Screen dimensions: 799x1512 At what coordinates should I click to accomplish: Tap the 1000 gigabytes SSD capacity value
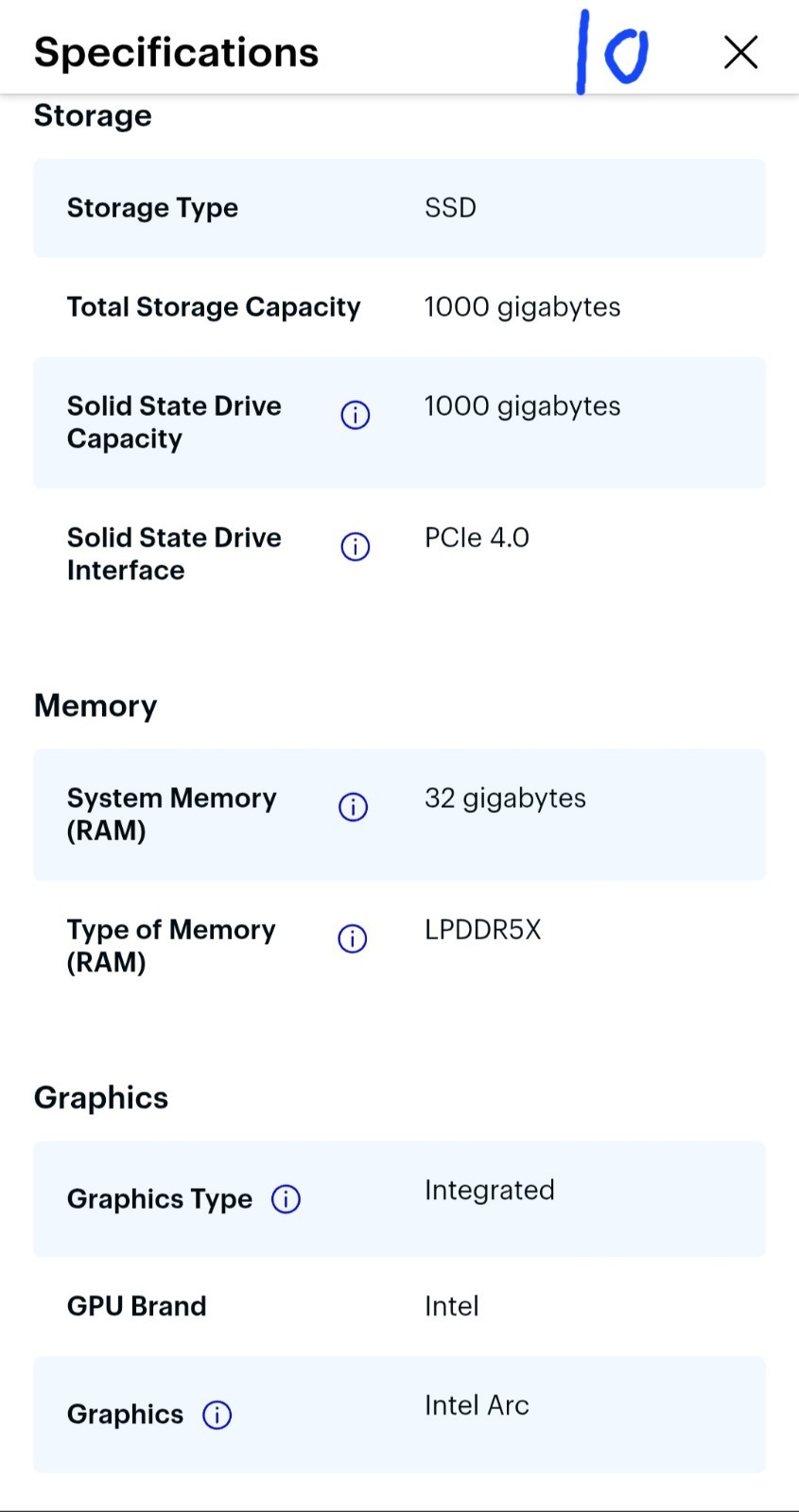click(x=522, y=406)
